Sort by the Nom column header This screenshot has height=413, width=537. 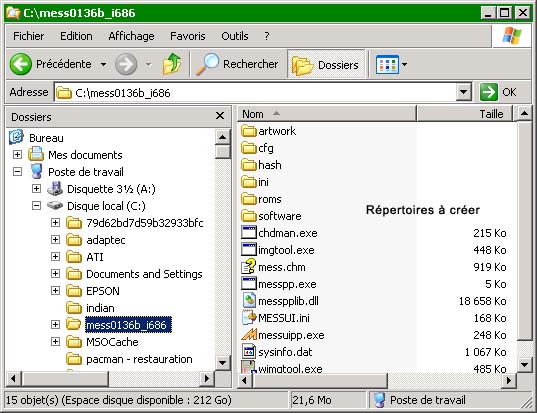pos(327,114)
